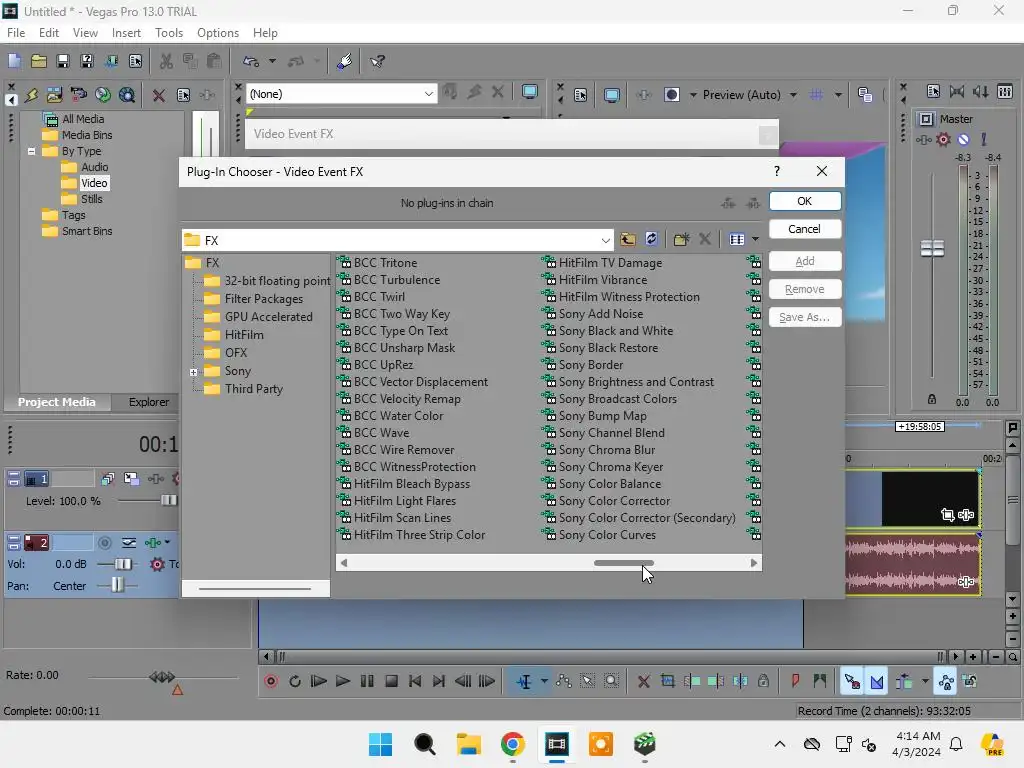Image resolution: width=1024 pixels, height=768 pixels.
Task: Click the audio track Pan slider handle
Action: (117, 585)
